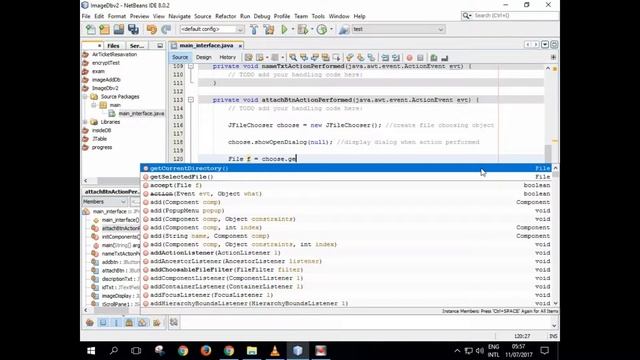640x360 pixels.
Task: Click the Last Edit icon in editor toolbar
Action: (x=249, y=58)
